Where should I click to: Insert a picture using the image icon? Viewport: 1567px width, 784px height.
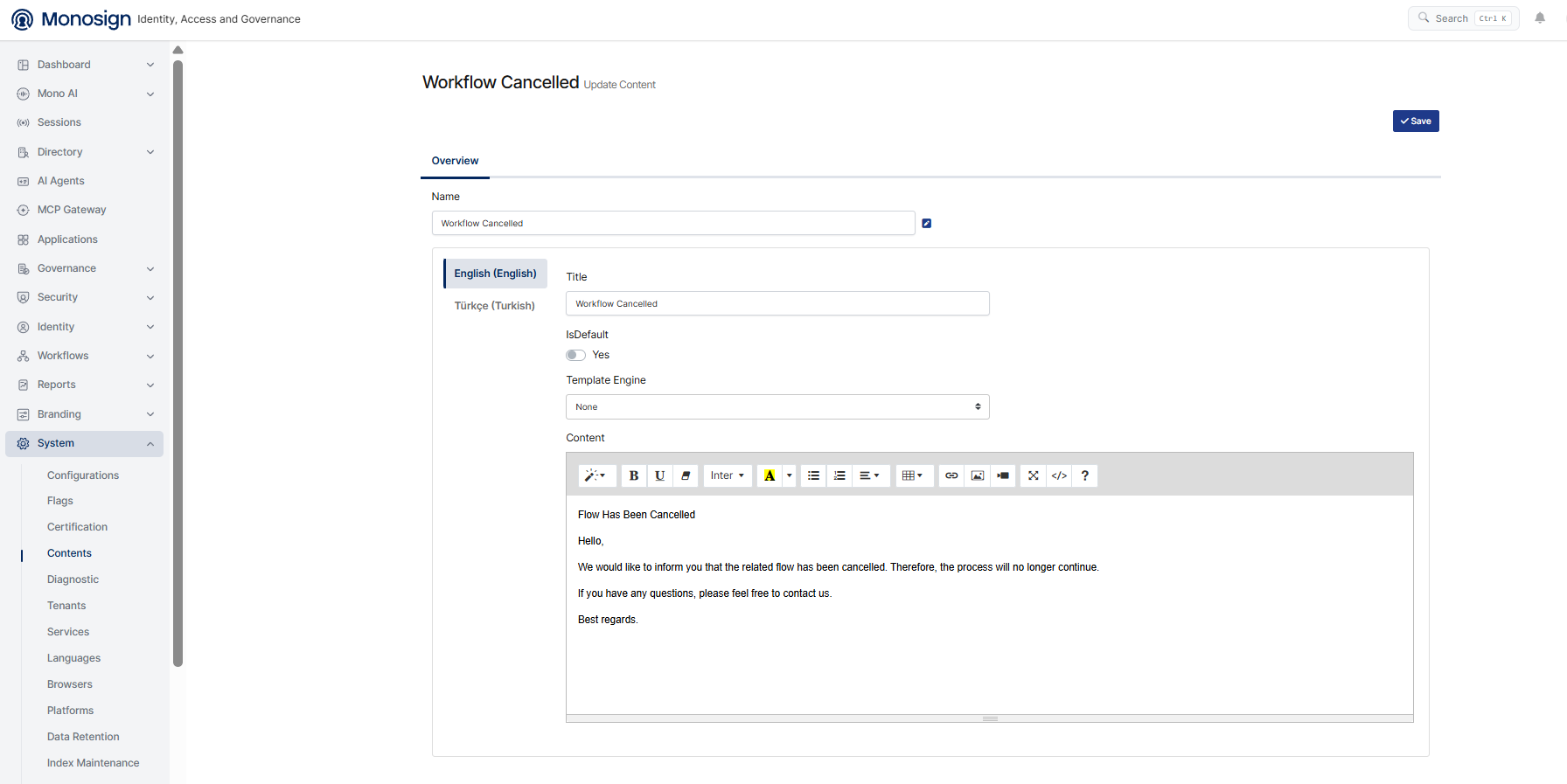978,475
